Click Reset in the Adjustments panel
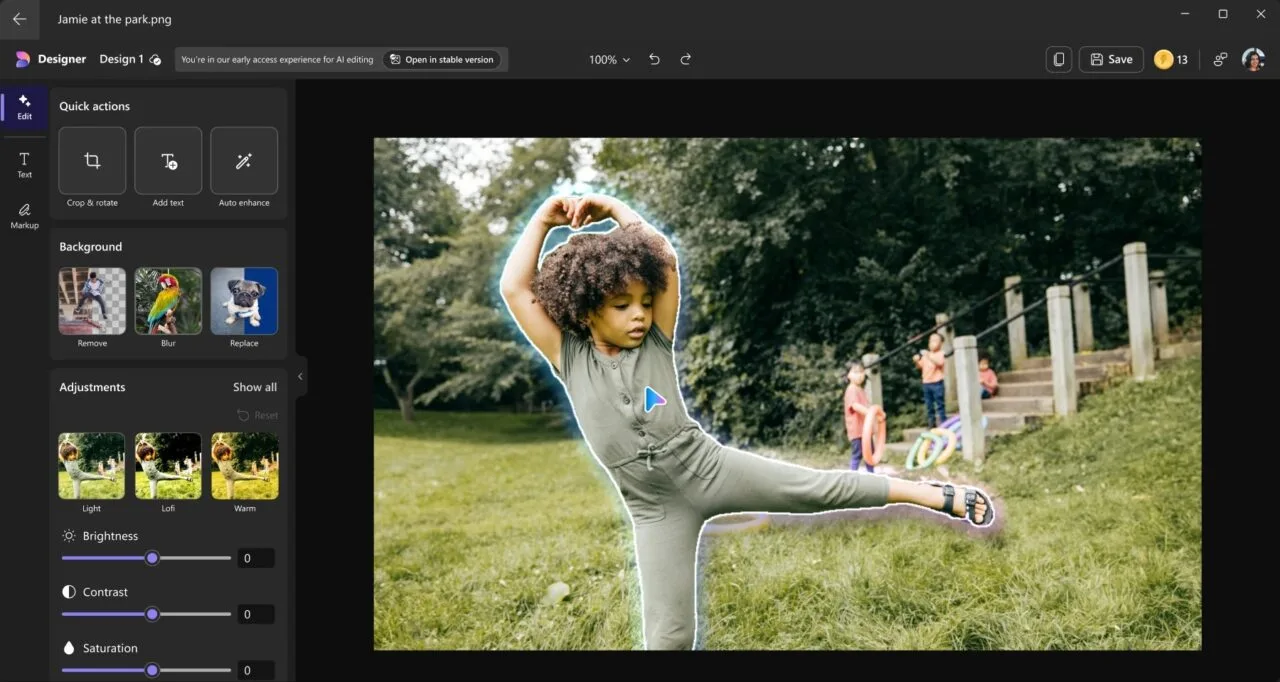Image resolution: width=1280 pixels, height=682 pixels. click(x=256, y=415)
